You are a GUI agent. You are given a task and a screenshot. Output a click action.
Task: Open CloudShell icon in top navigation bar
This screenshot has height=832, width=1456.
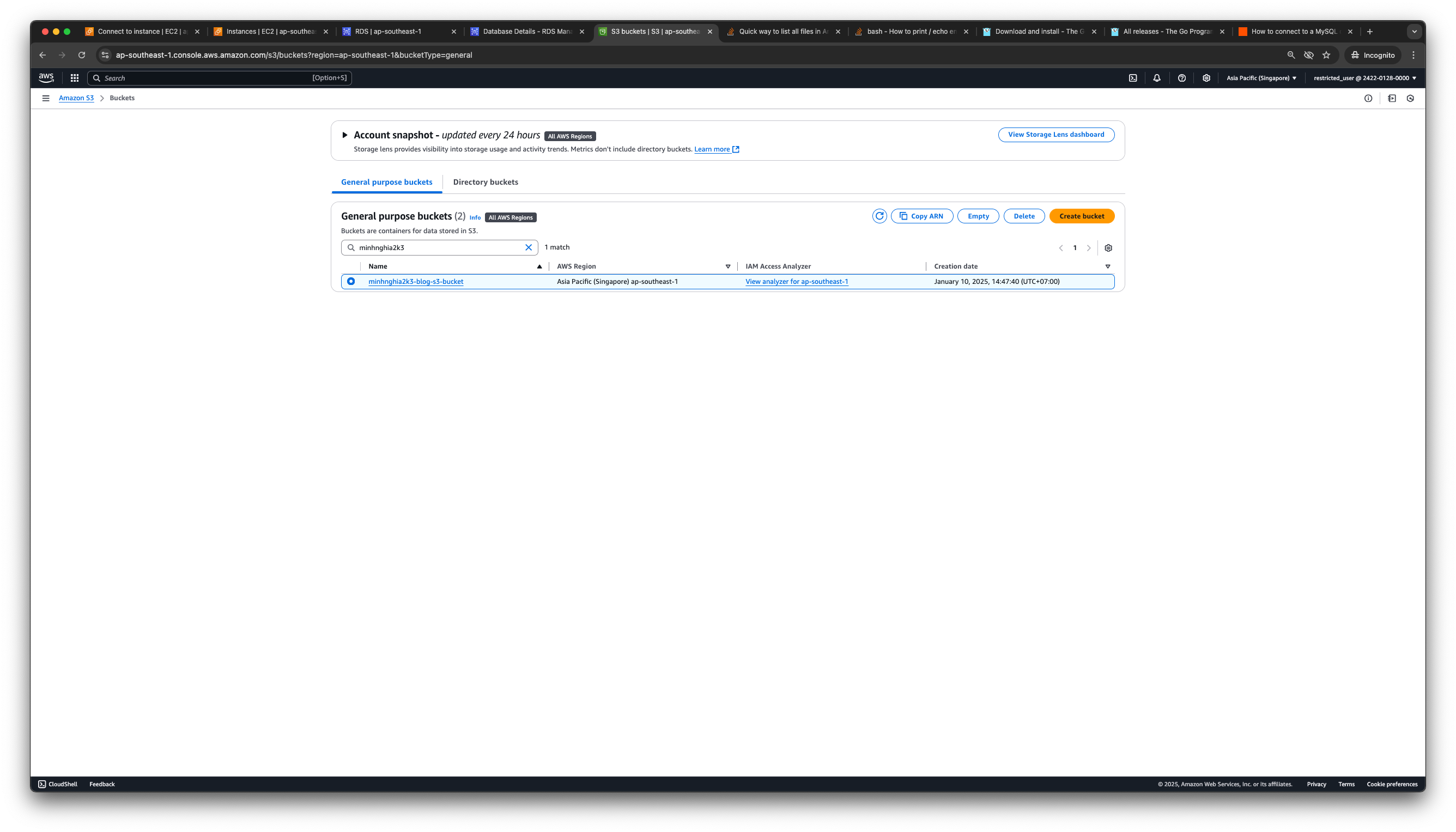click(x=1132, y=78)
